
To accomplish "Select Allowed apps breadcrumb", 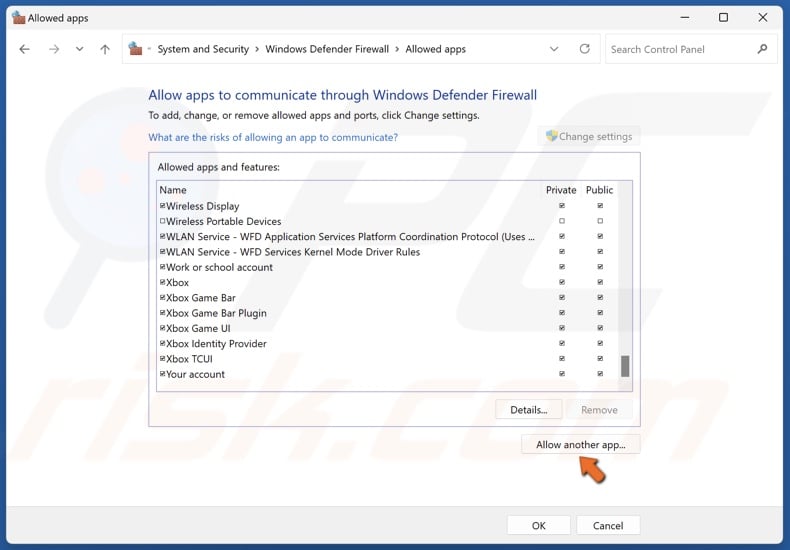I will (x=435, y=49).
